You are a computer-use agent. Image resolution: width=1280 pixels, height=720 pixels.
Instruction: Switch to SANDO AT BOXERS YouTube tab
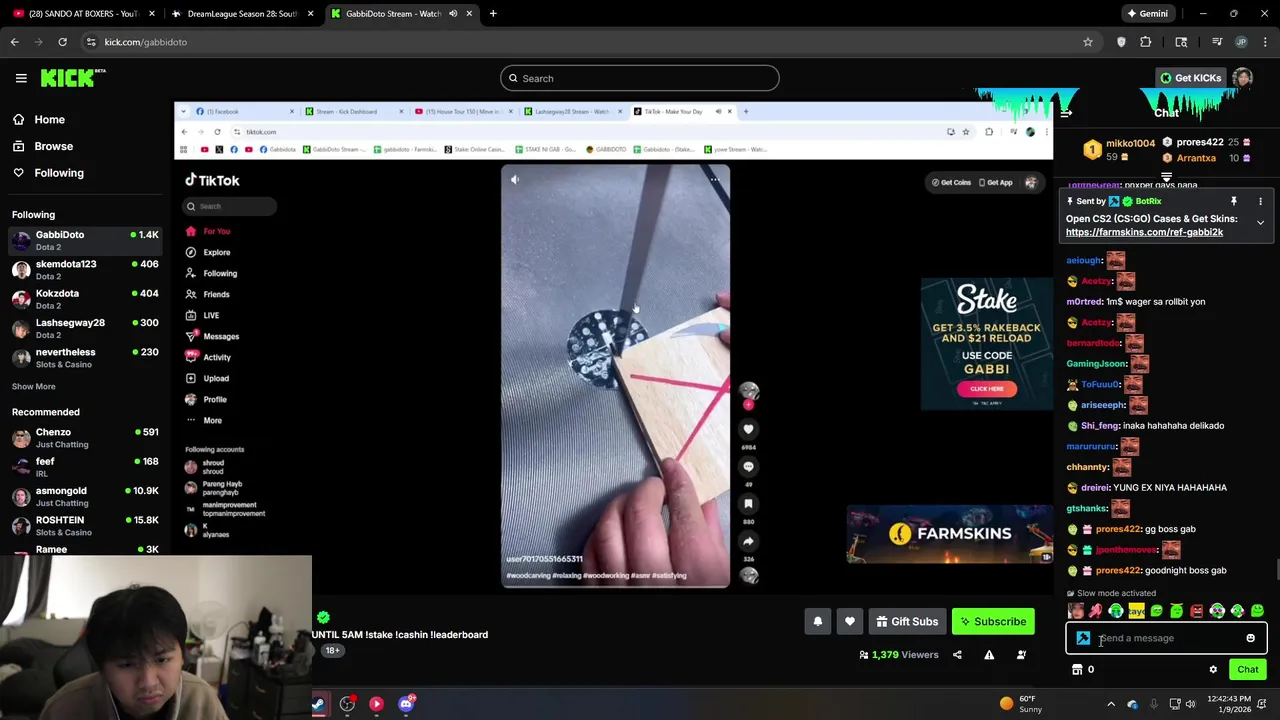click(83, 14)
